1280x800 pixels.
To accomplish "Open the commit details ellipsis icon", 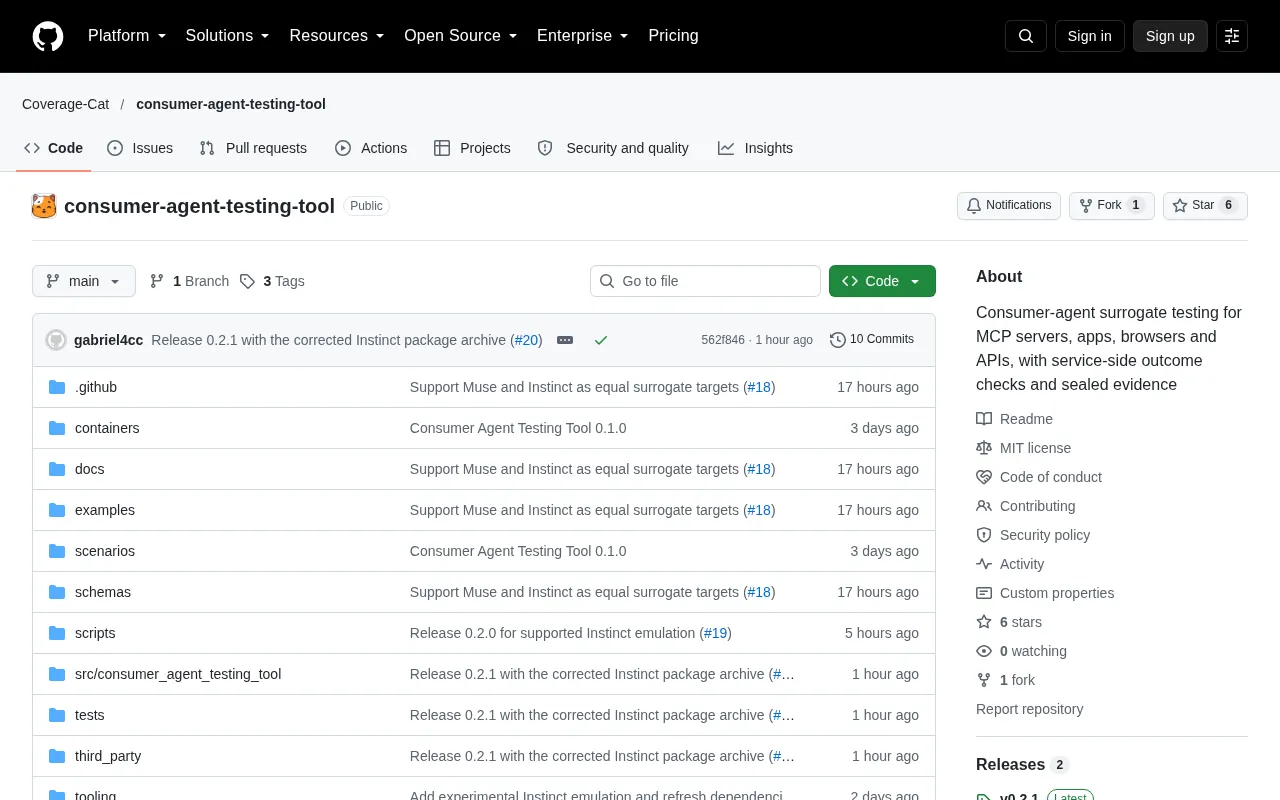I will (565, 340).
